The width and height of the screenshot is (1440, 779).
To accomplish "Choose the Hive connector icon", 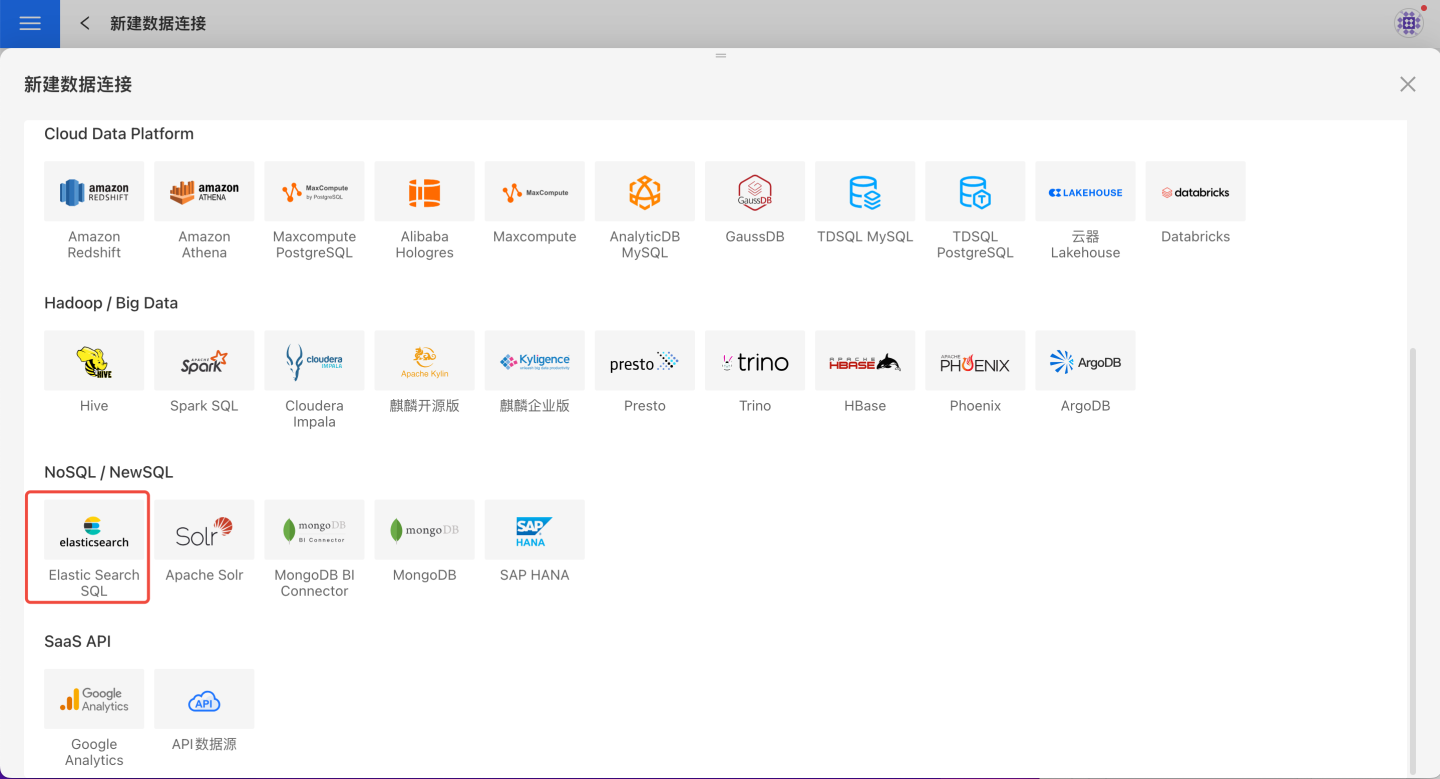I will coord(94,361).
